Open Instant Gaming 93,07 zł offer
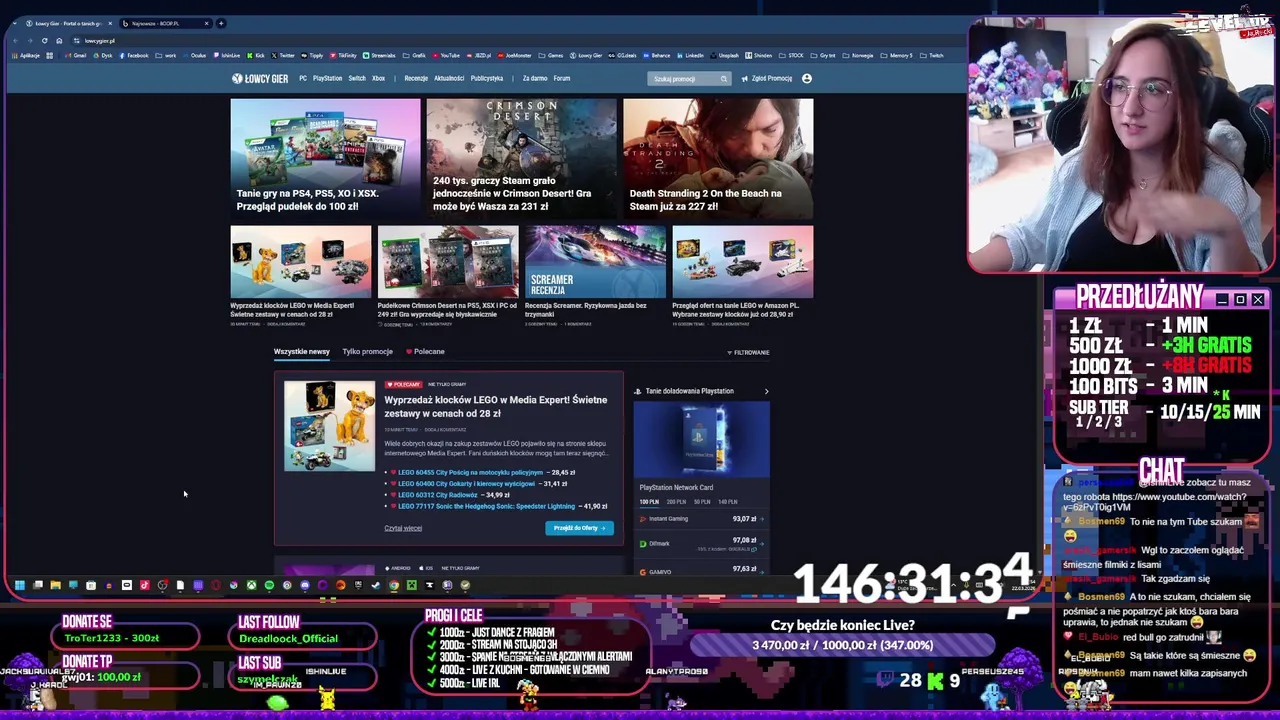This screenshot has height=720, width=1280. click(701, 519)
